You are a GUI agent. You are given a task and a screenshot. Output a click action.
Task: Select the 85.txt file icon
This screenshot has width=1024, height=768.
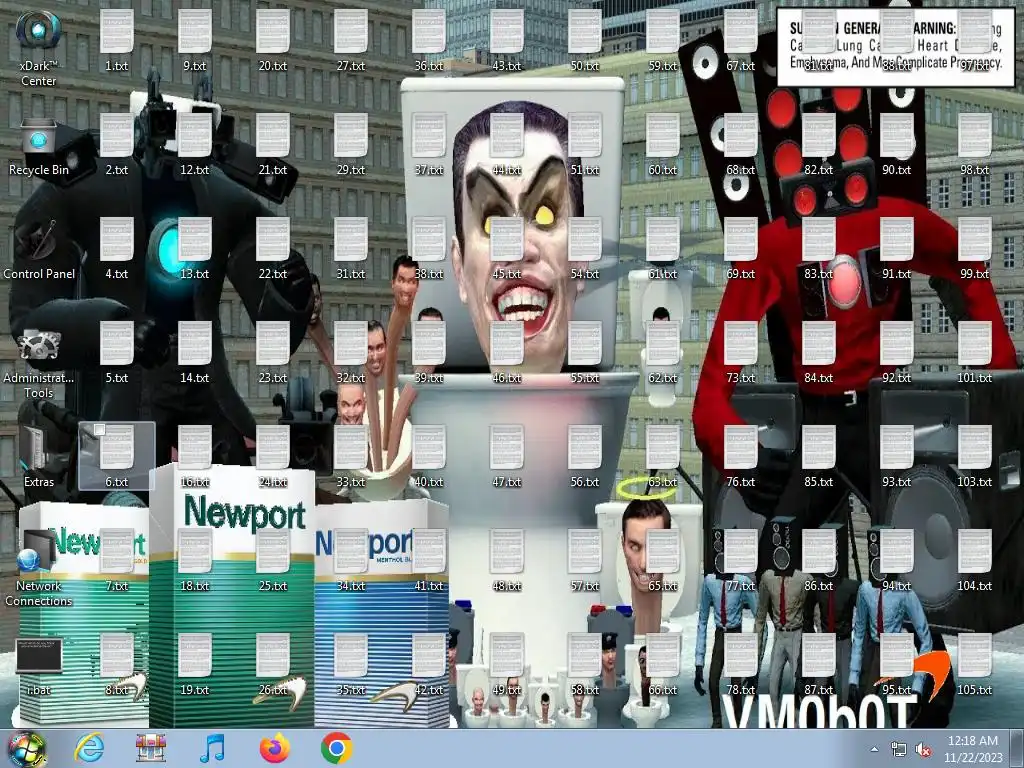(819, 447)
